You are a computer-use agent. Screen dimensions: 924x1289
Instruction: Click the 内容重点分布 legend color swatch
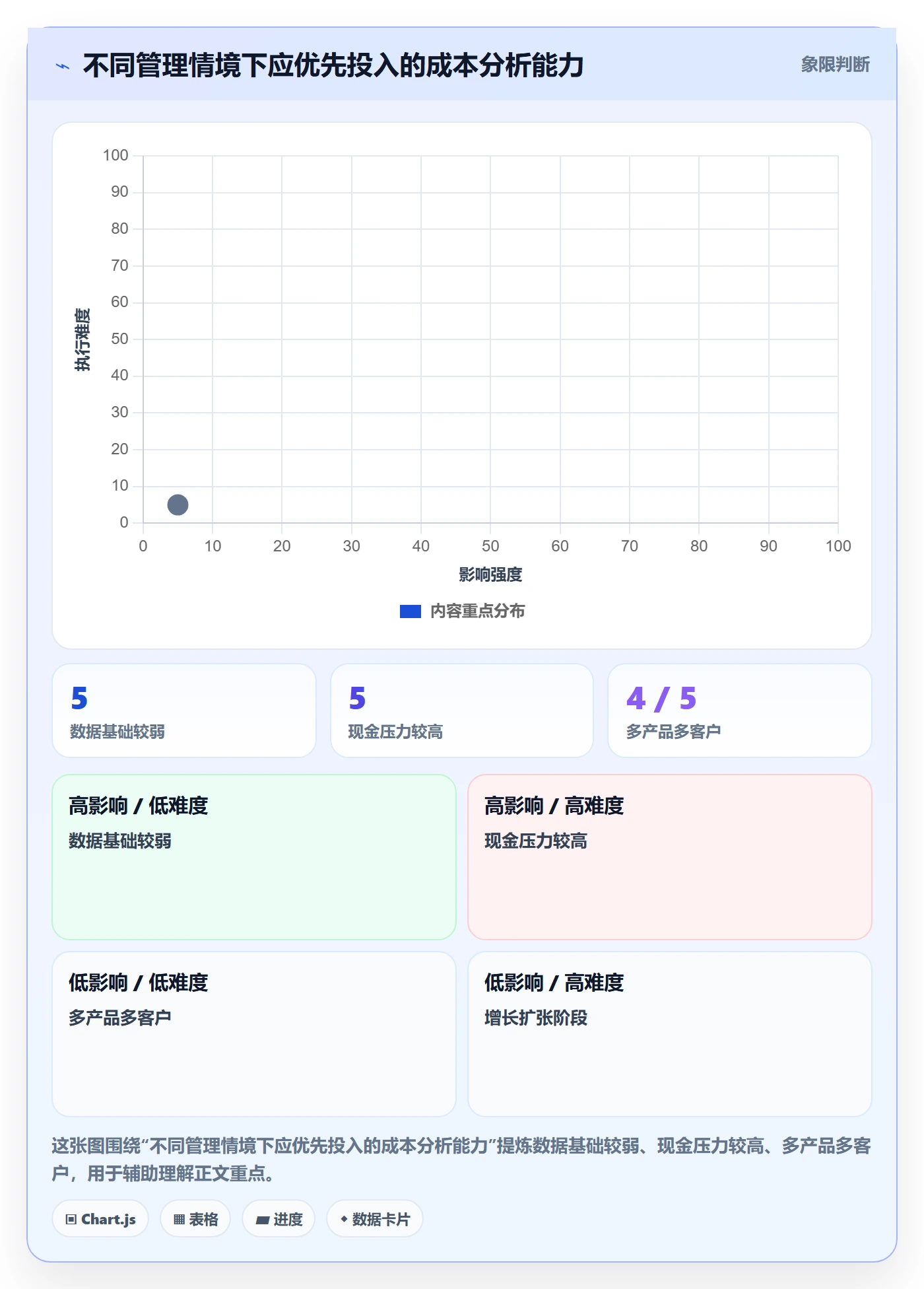(411, 611)
